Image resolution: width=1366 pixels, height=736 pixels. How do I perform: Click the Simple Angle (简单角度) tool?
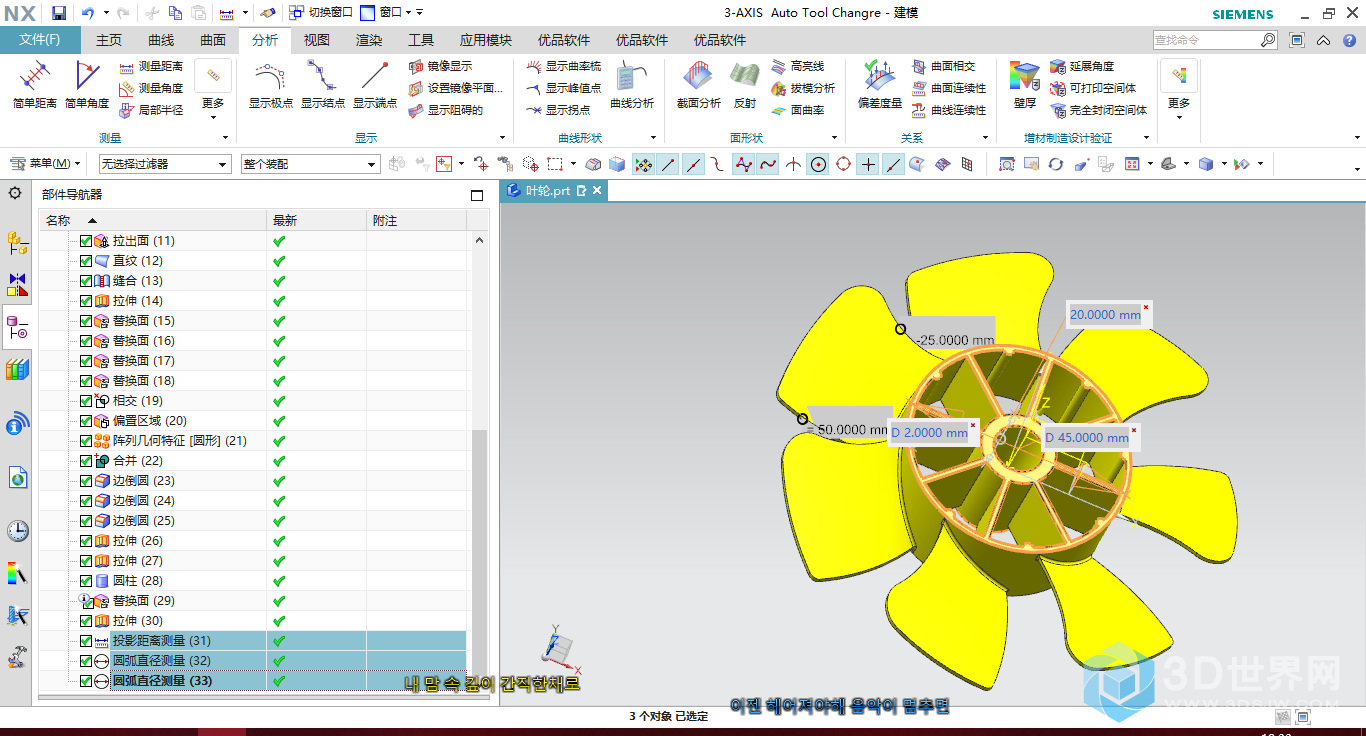[87, 85]
